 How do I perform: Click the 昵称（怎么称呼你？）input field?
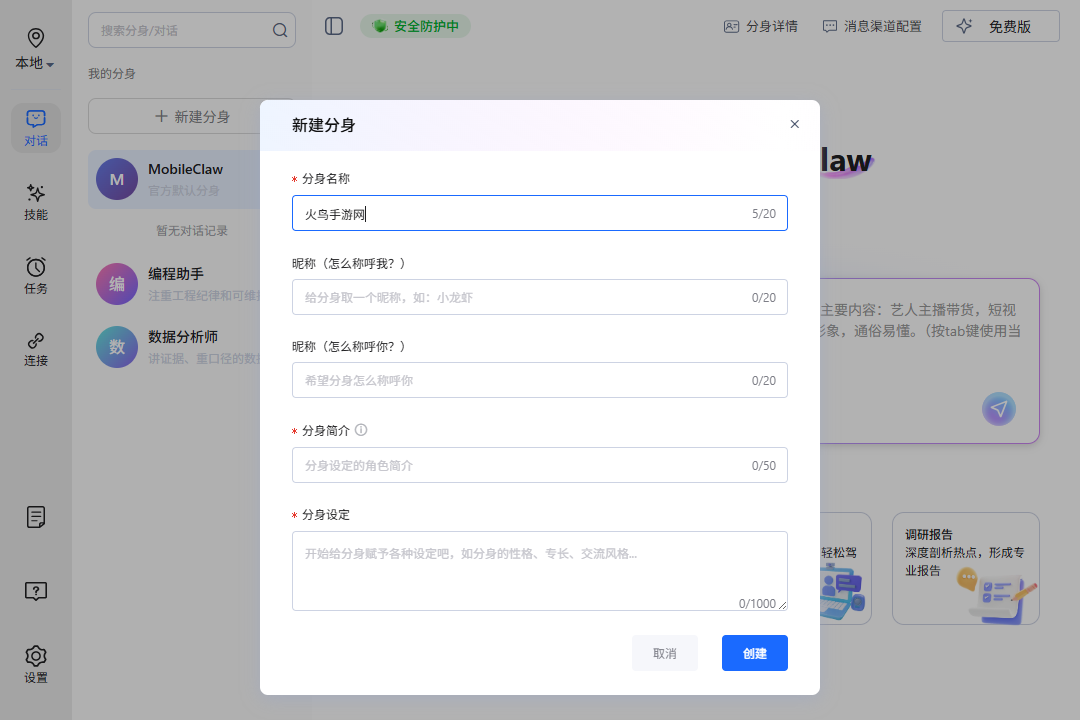pos(539,380)
